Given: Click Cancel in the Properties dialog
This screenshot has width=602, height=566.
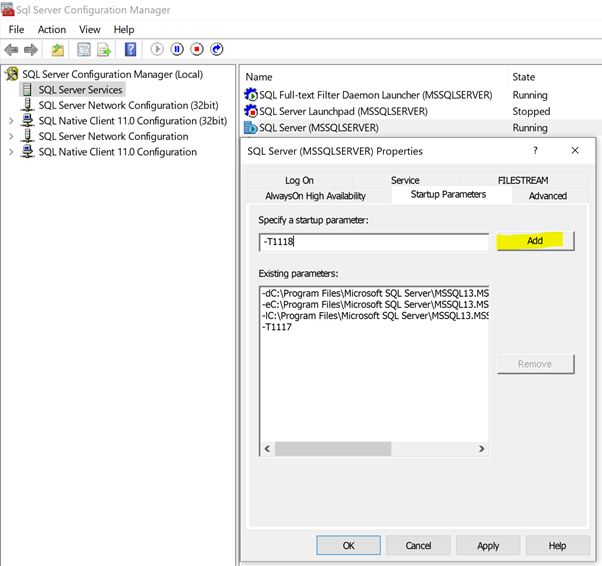Looking at the screenshot, I should click(x=418, y=545).
